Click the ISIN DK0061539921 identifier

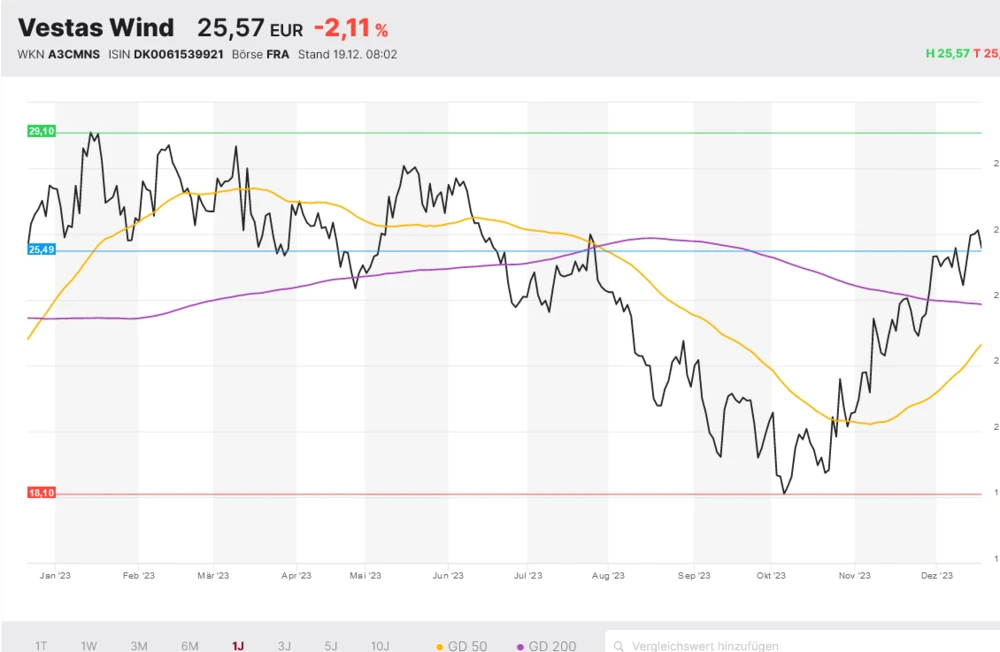pos(162,55)
